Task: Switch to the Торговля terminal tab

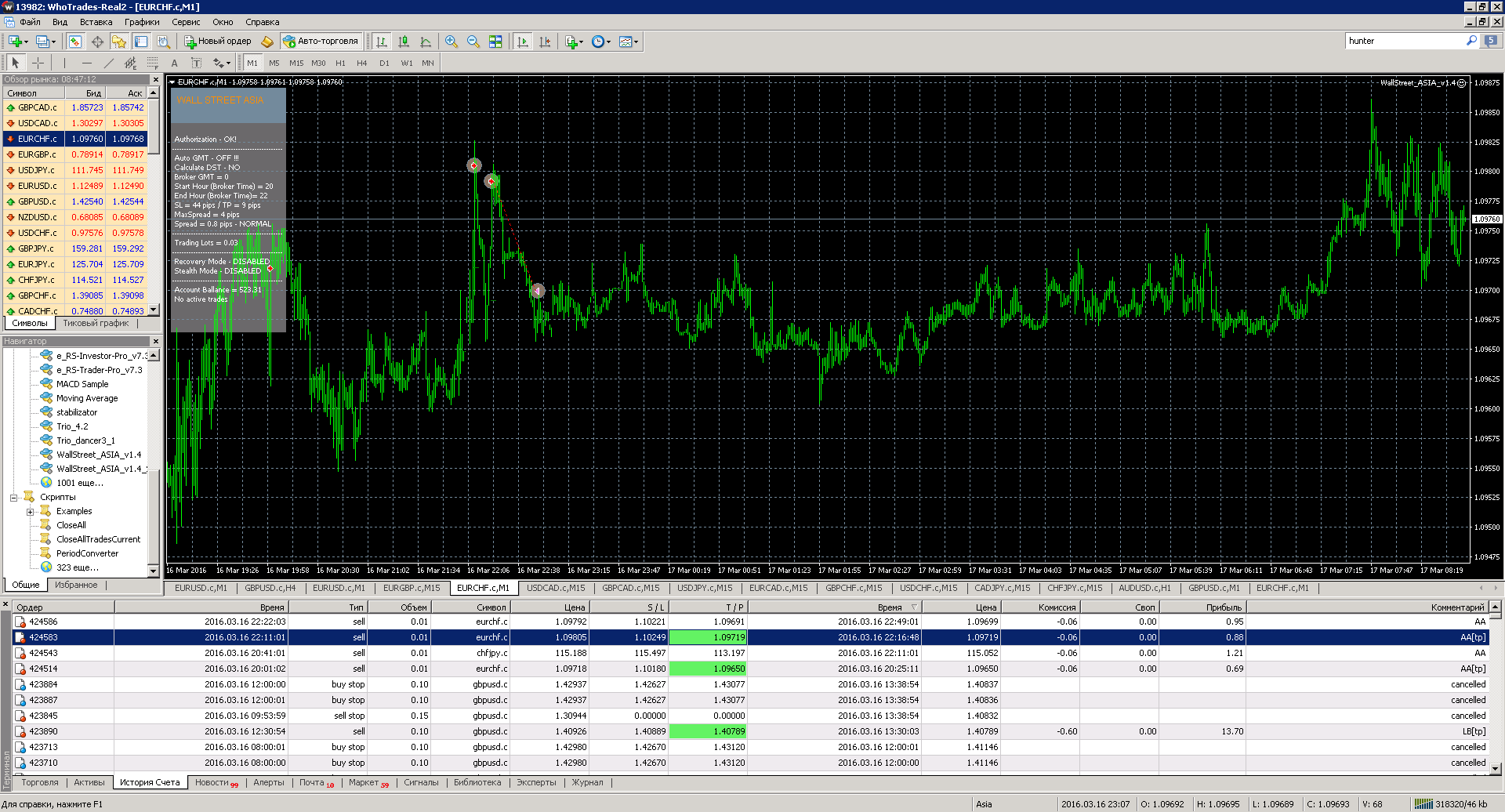Action: (x=40, y=782)
